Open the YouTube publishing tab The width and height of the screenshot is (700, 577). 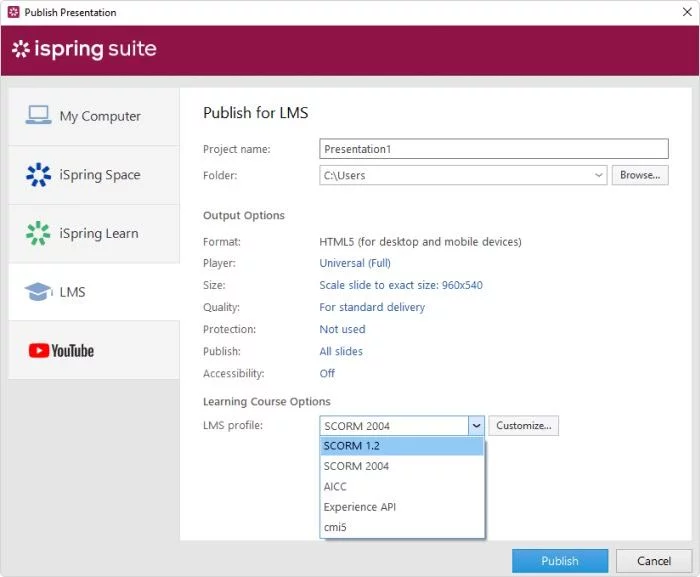coord(94,351)
